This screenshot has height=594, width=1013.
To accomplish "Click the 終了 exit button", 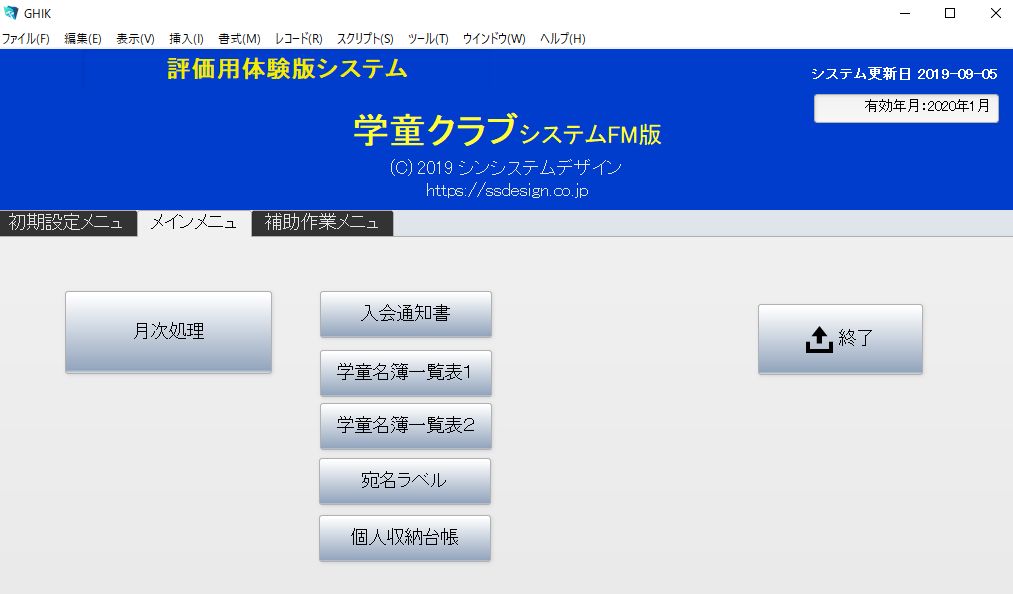I will pyautogui.click(x=840, y=339).
